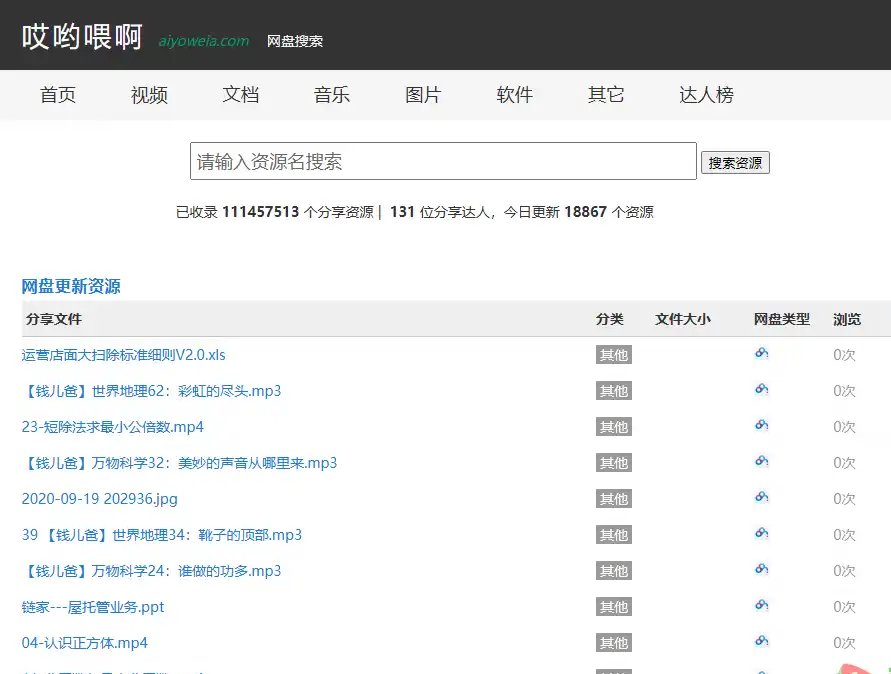Open 【钱儿爸】万物科学24：谁做的功多.mp3
The image size is (891, 674).
(151, 571)
